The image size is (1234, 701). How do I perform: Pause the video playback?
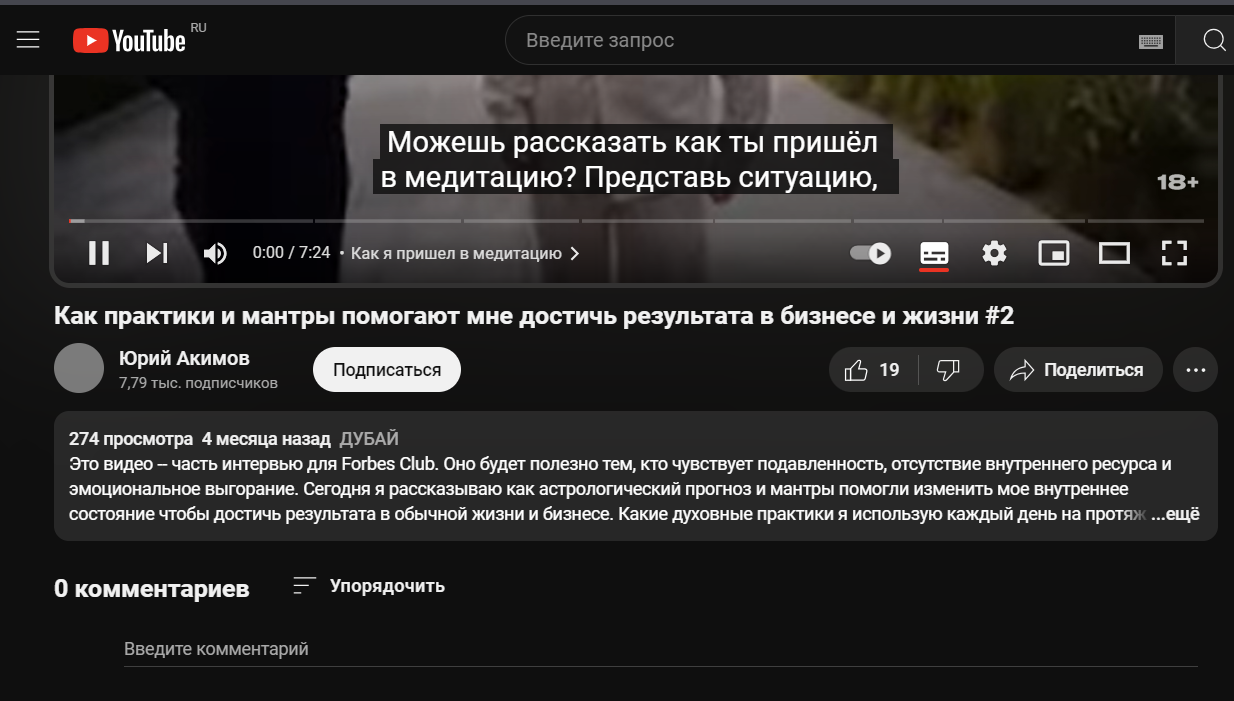pos(99,253)
